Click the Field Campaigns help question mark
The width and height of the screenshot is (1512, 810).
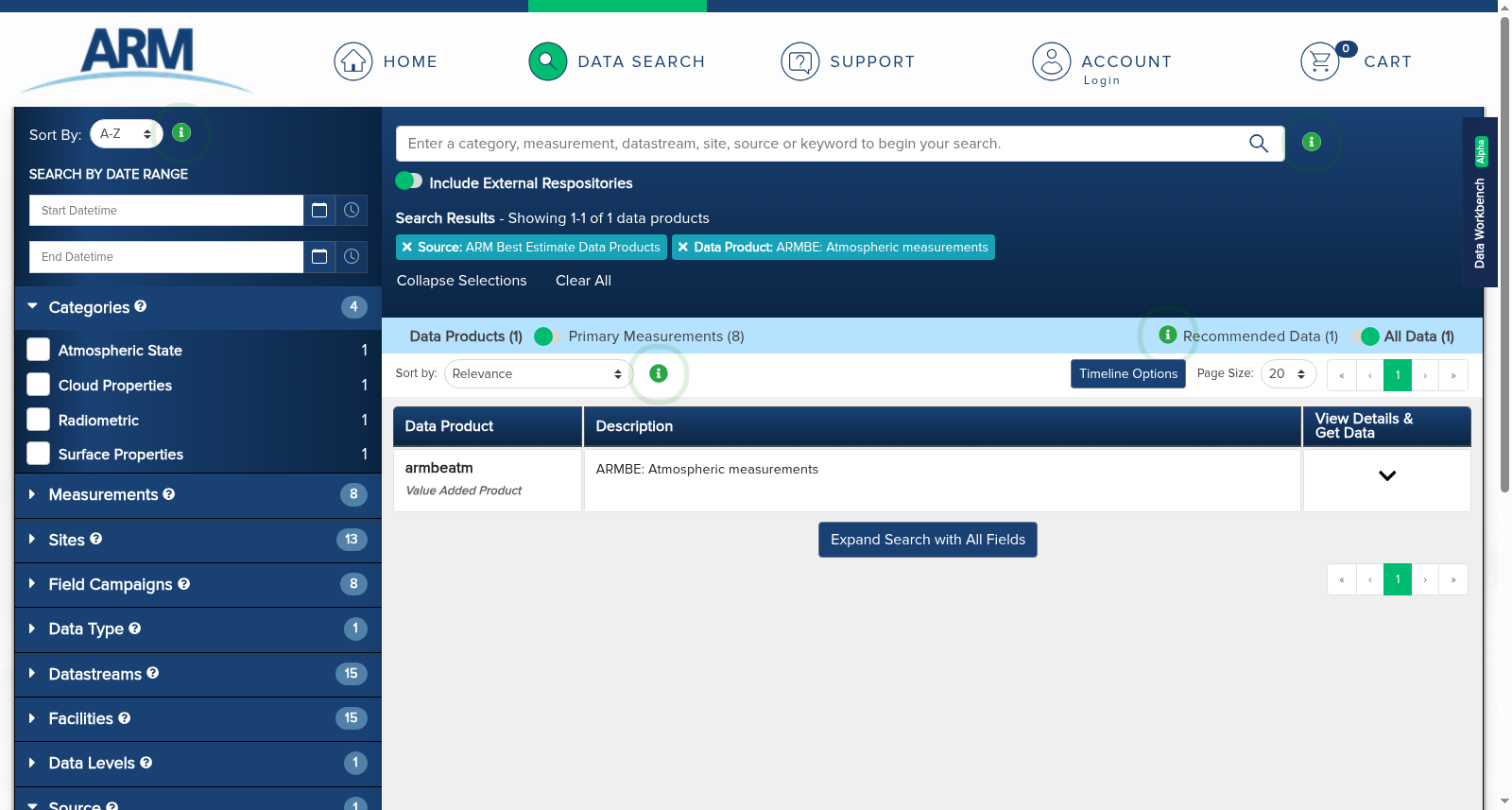tap(184, 584)
